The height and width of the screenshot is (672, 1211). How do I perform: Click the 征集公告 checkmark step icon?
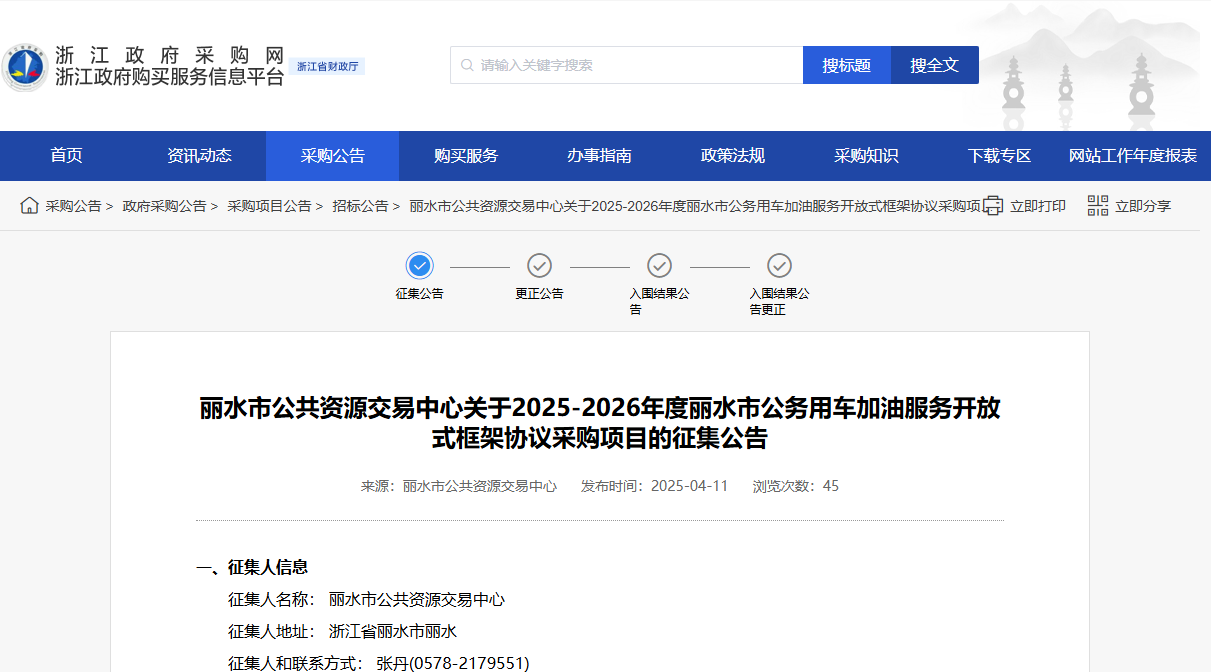419,266
